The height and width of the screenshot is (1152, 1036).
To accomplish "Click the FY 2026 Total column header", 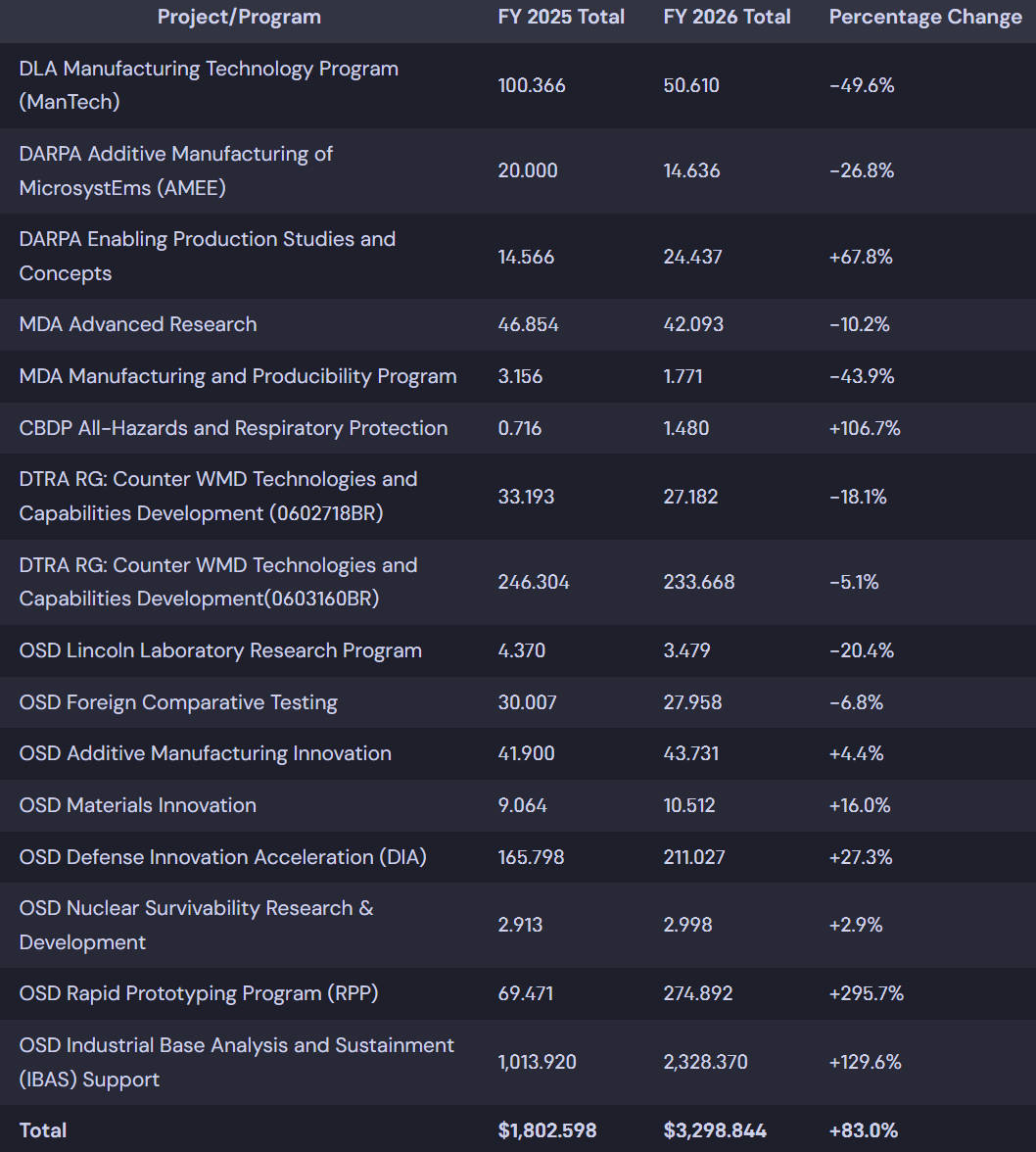I will (727, 17).
